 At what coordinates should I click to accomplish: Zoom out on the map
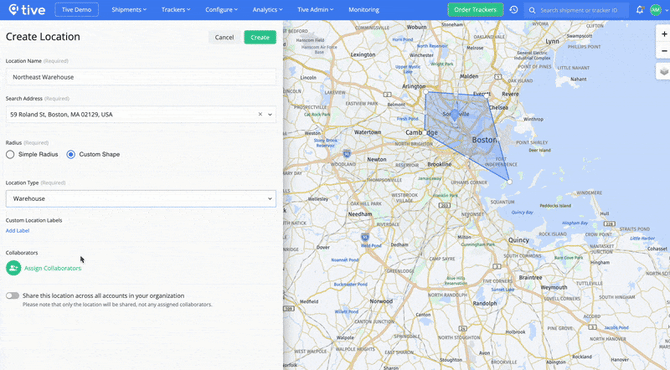(664, 50)
